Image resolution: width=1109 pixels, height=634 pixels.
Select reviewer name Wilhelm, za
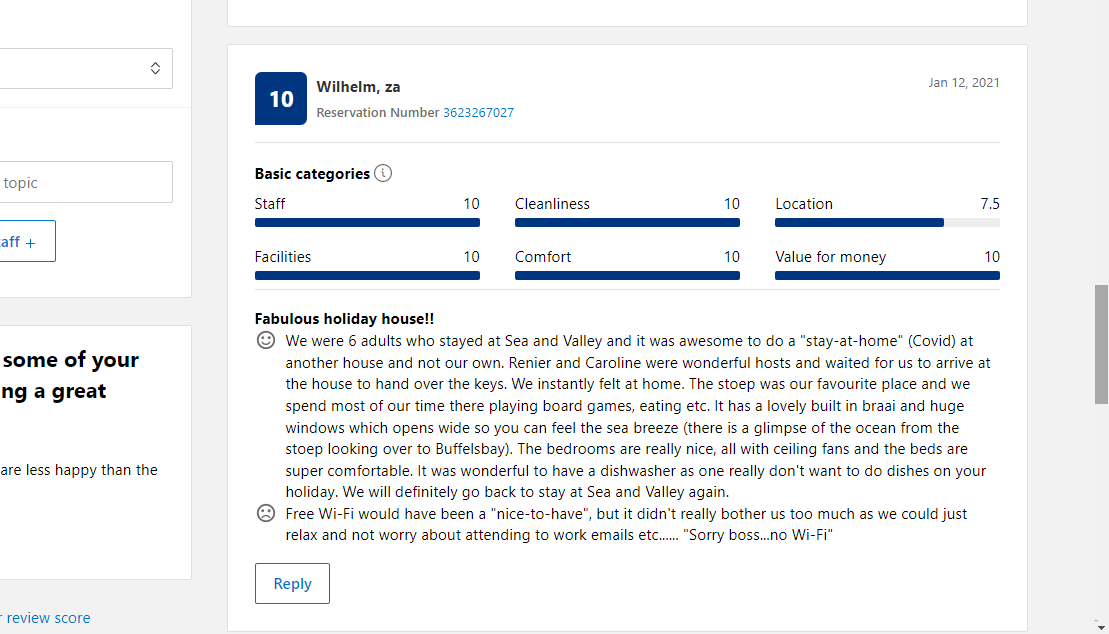pyautogui.click(x=358, y=87)
